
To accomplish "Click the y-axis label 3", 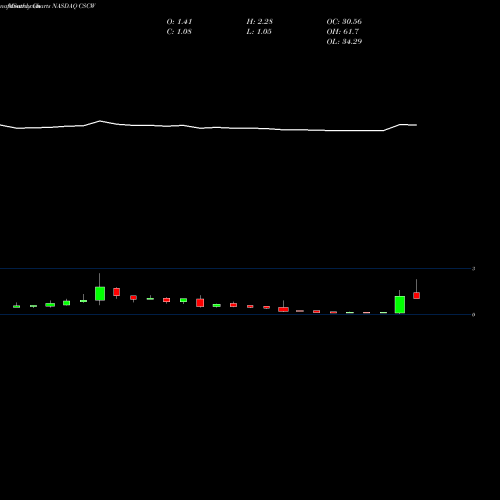I will click(473, 269).
